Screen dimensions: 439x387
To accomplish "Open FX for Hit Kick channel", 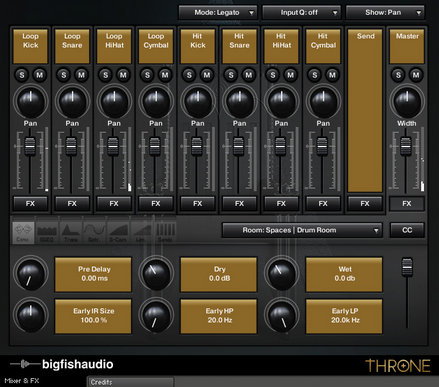I will coord(198,203).
